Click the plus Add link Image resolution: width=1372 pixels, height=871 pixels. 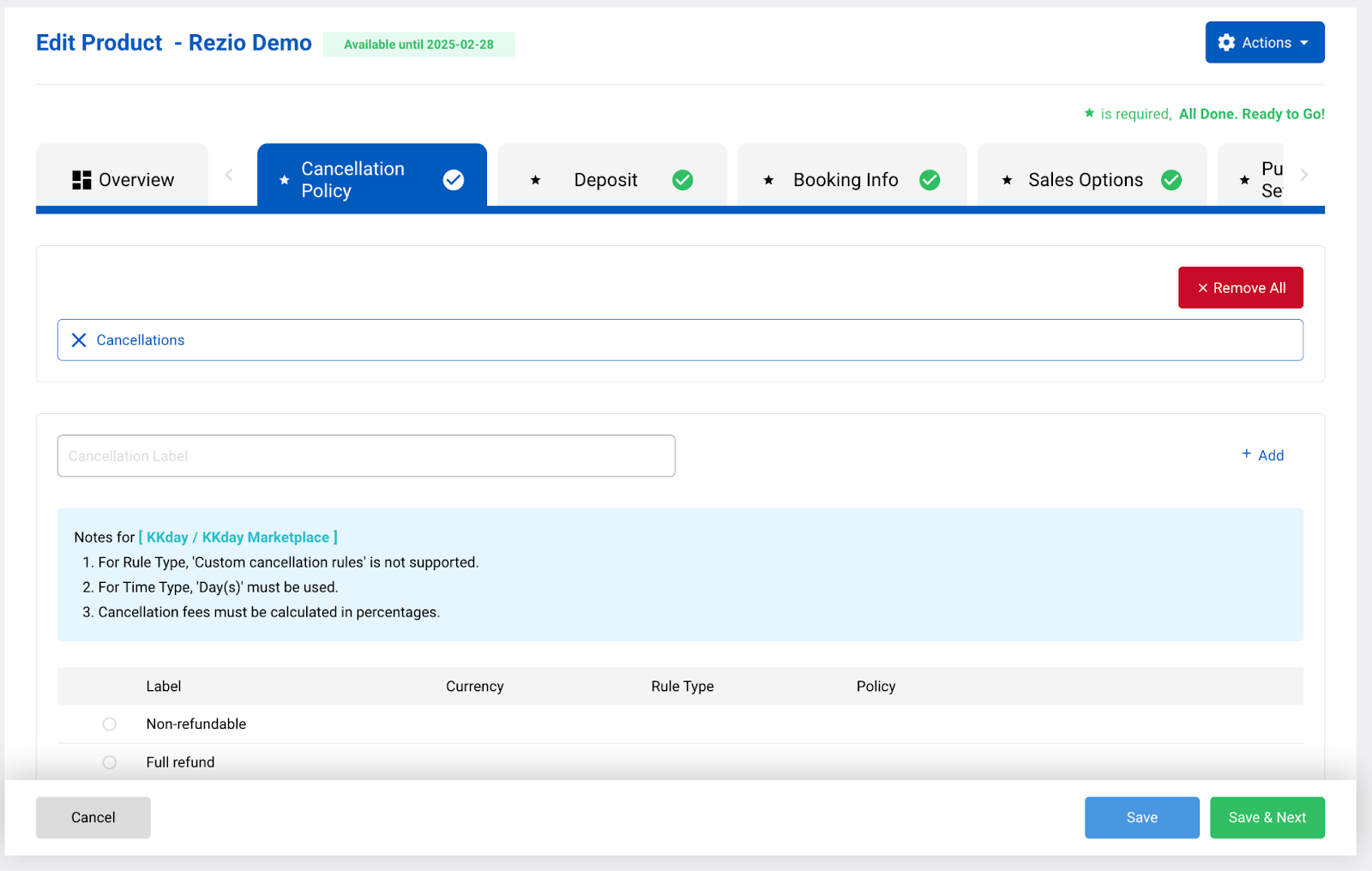tap(1263, 455)
